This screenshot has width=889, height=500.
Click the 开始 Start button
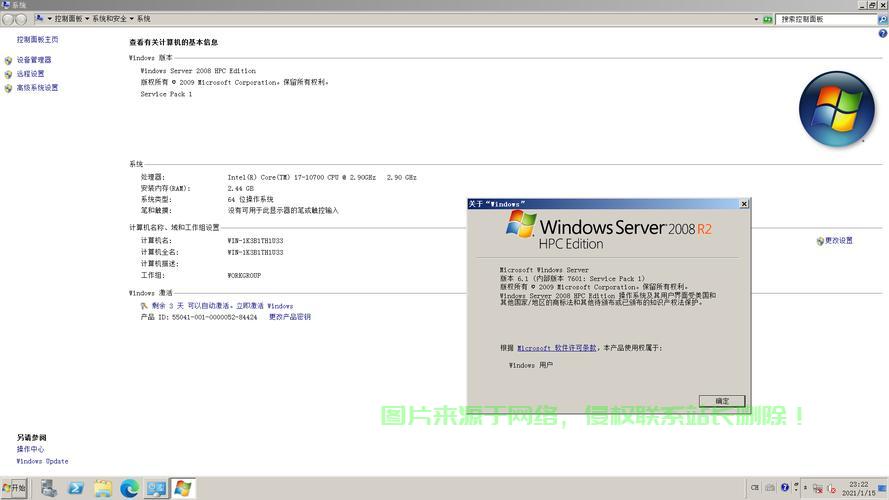pyautogui.click(x=14, y=489)
